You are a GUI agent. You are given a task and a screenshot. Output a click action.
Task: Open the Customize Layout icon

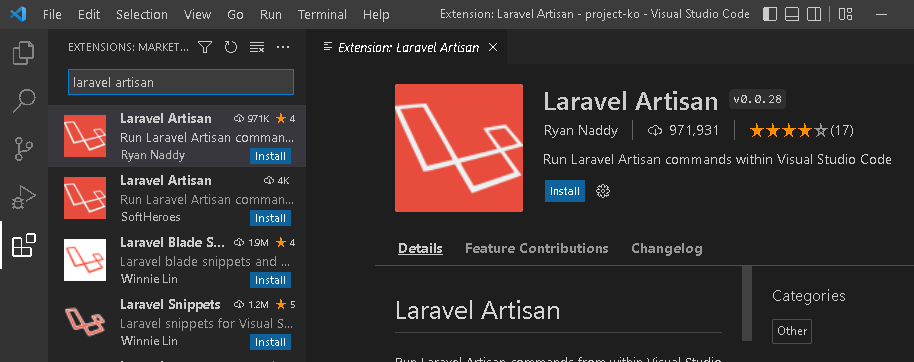(846, 14)
